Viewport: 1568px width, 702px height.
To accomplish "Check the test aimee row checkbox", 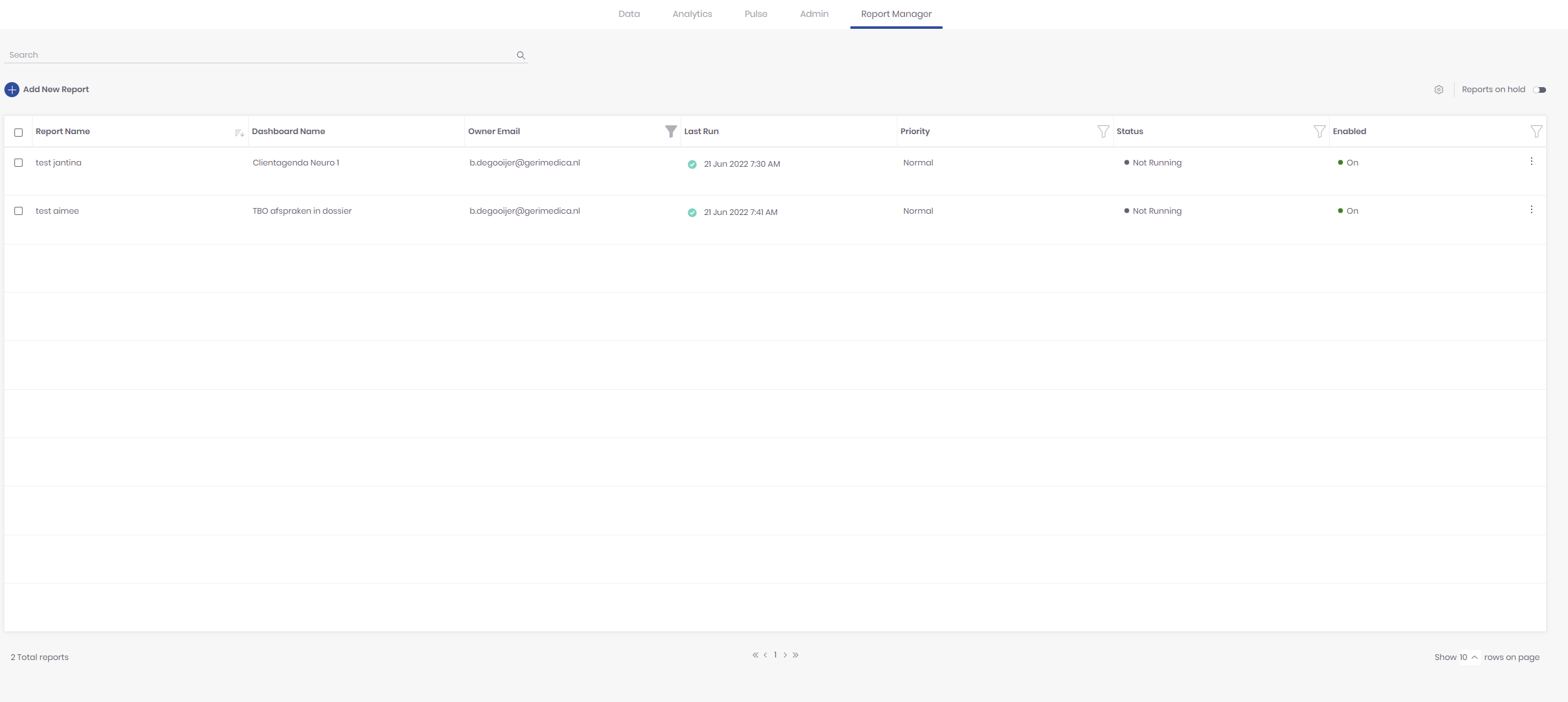I will click(19, 211).
